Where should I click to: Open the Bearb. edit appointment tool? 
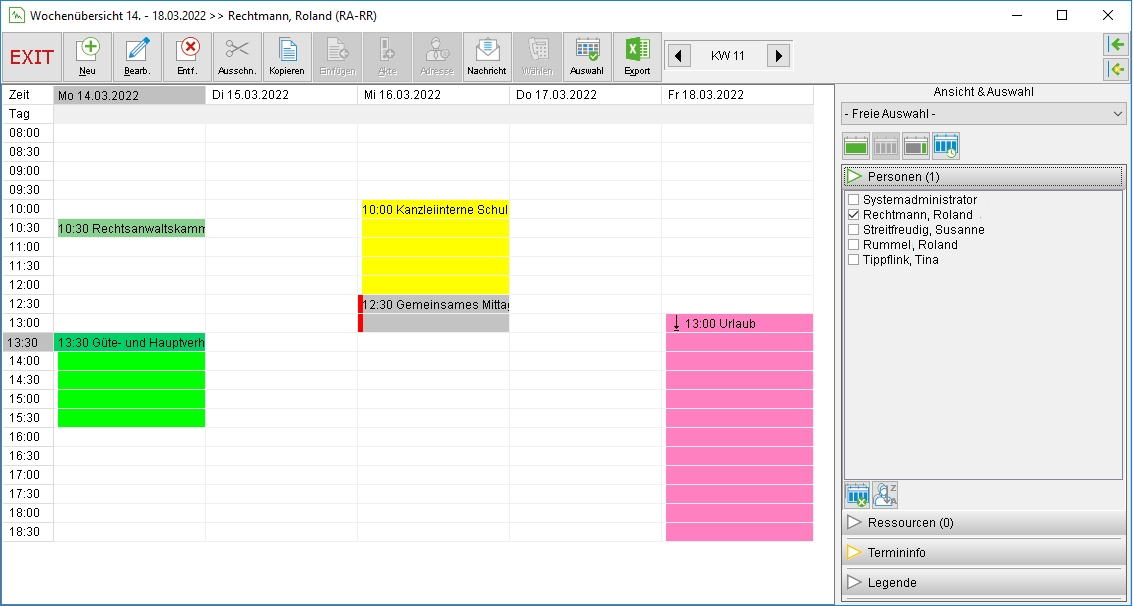[x=137, y=56]
